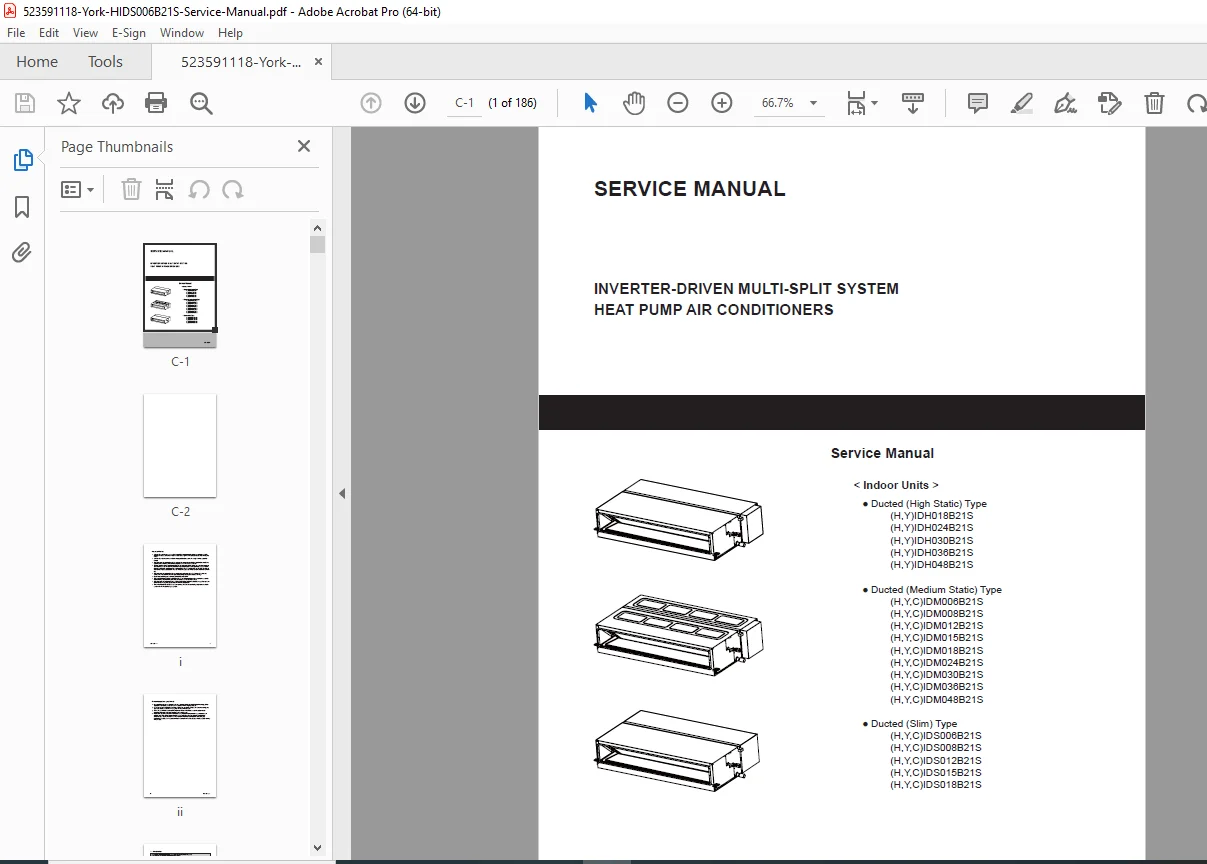Screen dimensions: 1207x864
Task: Open the Attachments paperclip panel
Action: 22,252
